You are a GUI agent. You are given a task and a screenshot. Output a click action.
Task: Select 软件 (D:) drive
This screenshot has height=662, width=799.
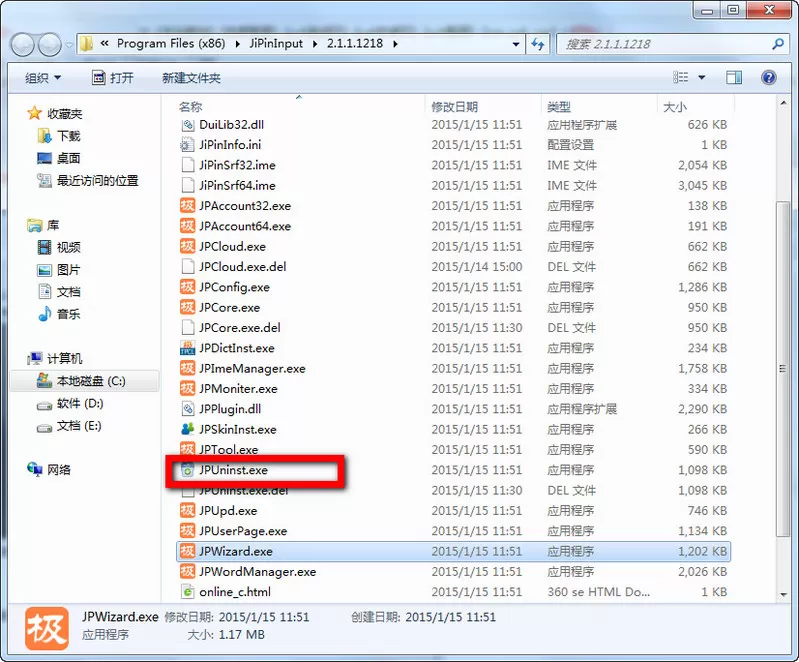tap(79, 404)
